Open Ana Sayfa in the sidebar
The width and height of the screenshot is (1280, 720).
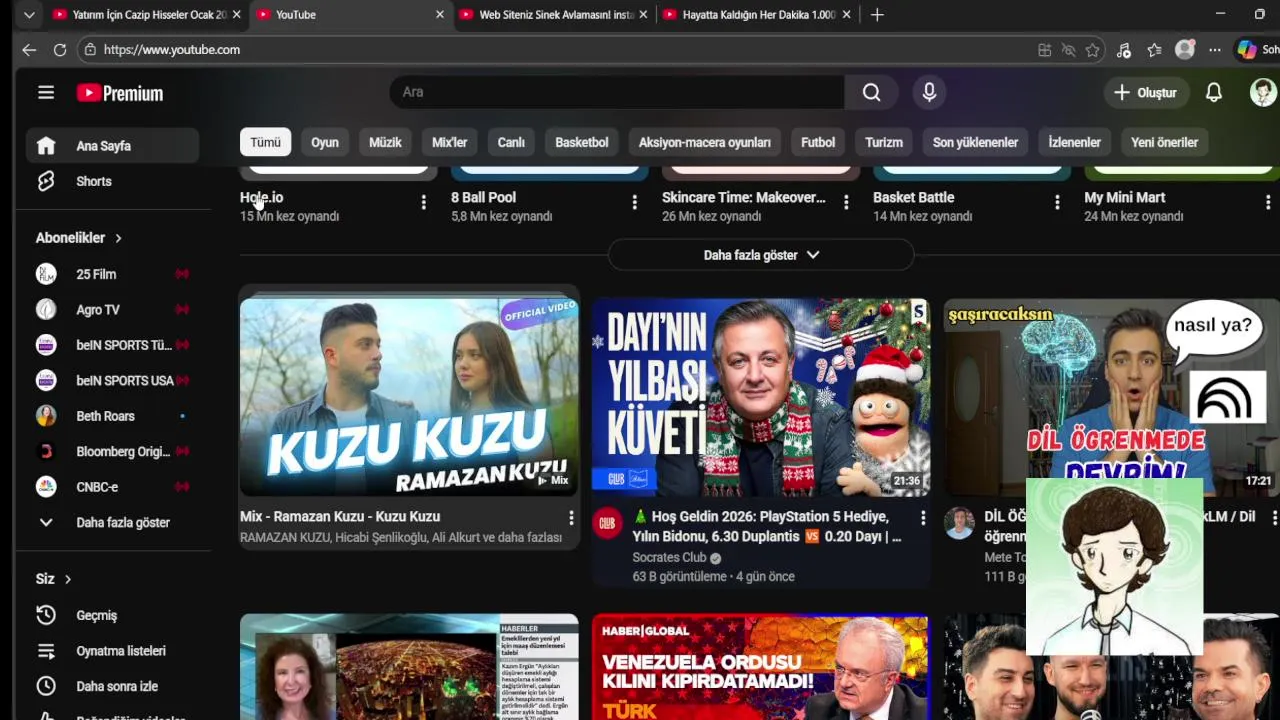112,146
